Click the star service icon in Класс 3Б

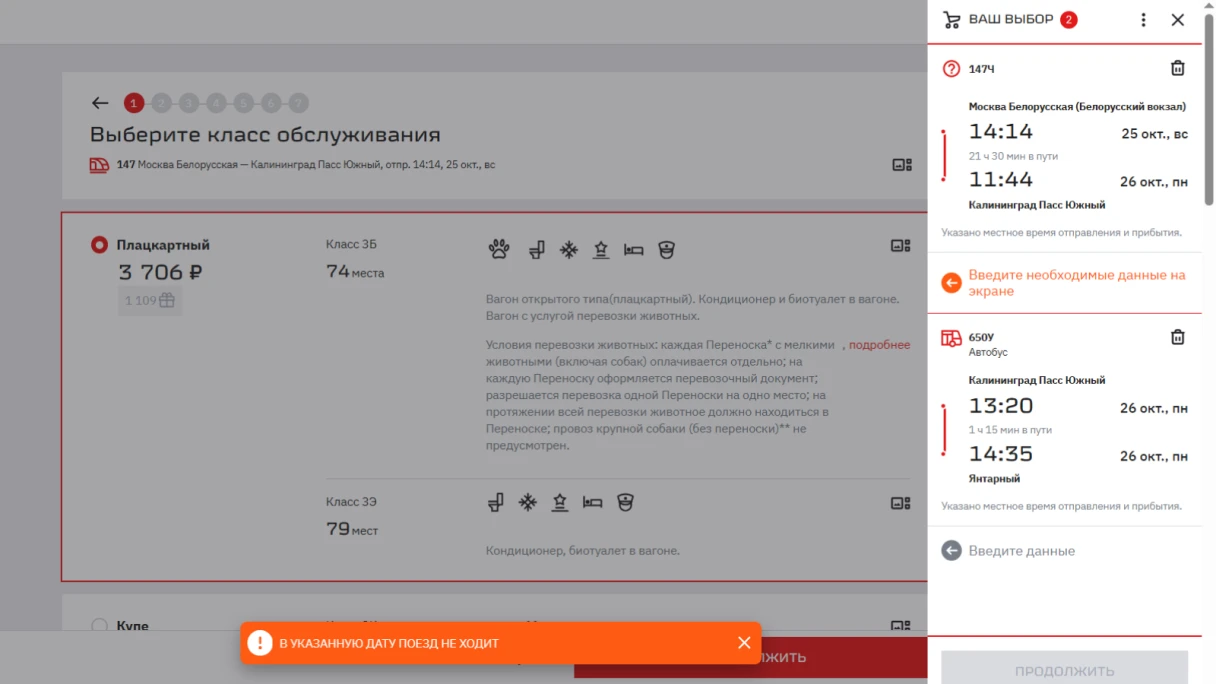point(600,250)
